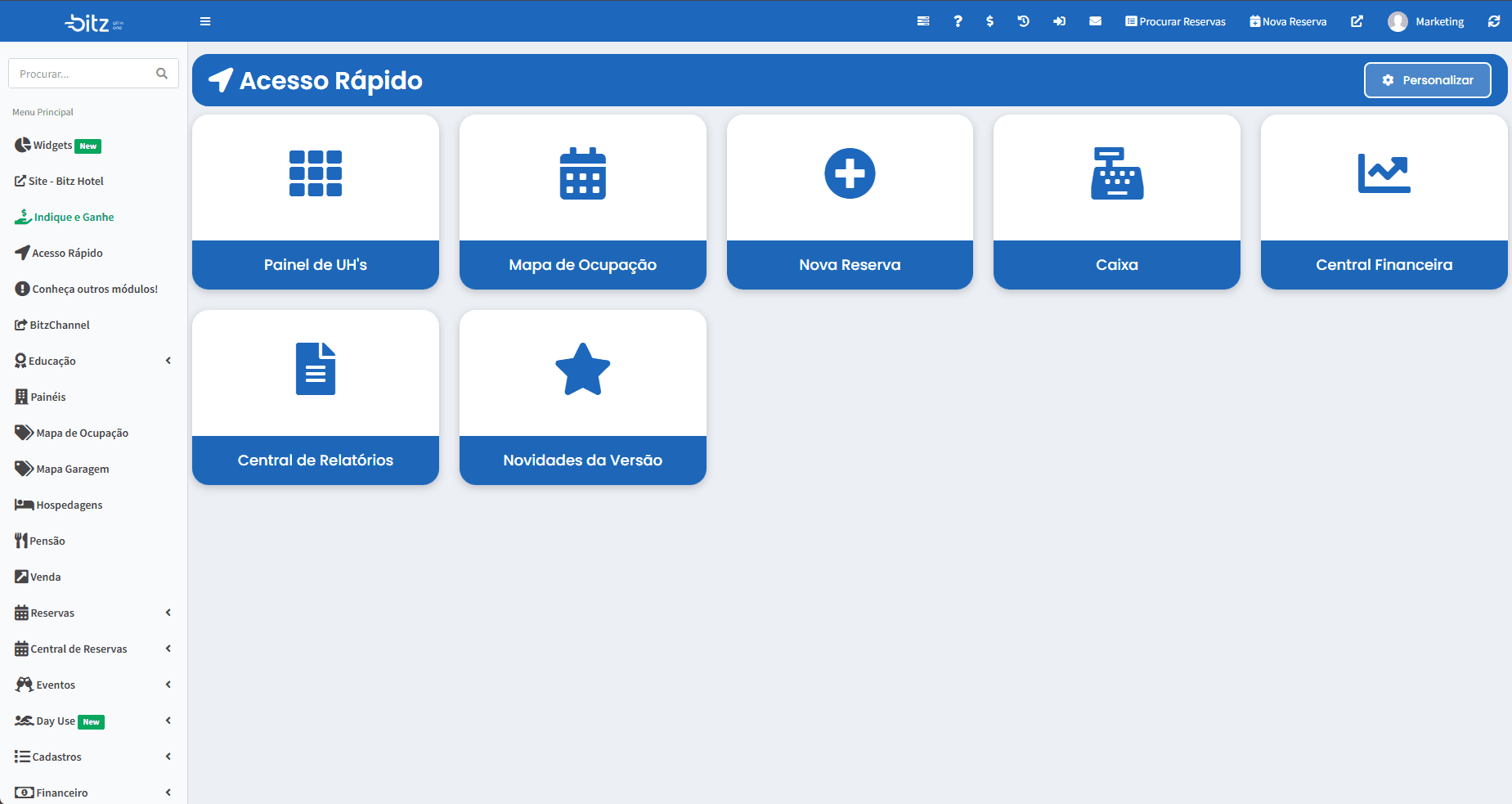Expand the Financeiro sidebar menu

pyautogui.click(x=94, y=793)
